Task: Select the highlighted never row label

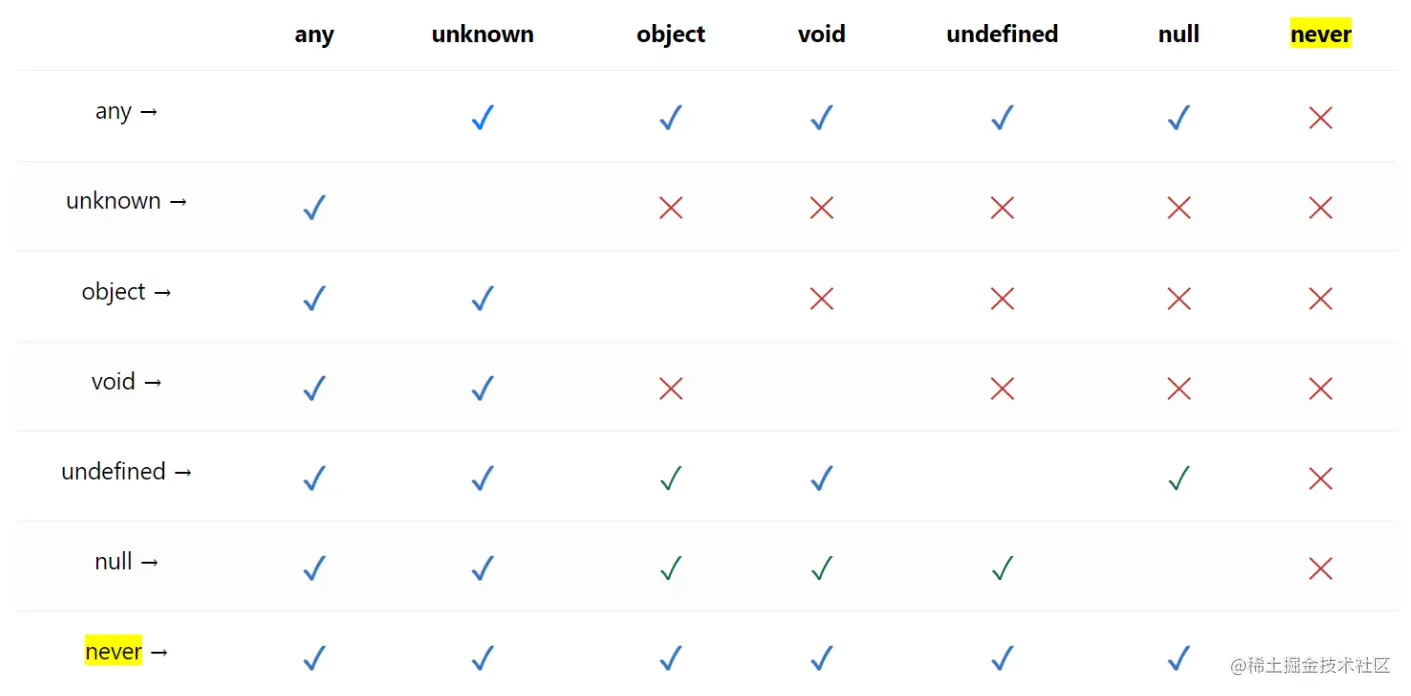Action: click(x=114, y=652)
